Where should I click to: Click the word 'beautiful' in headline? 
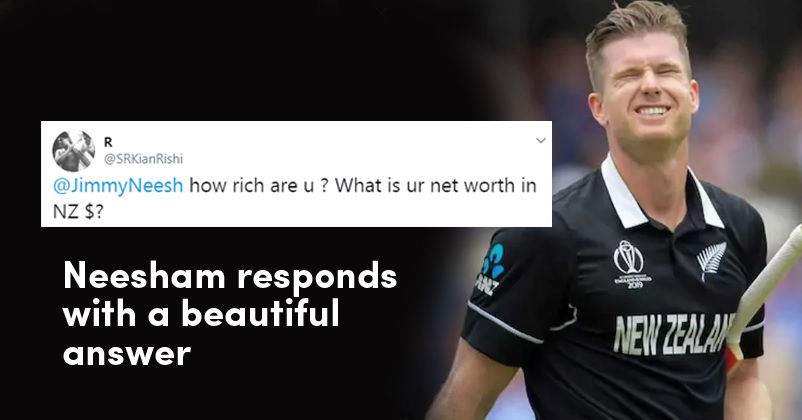(x=260, y=313)
